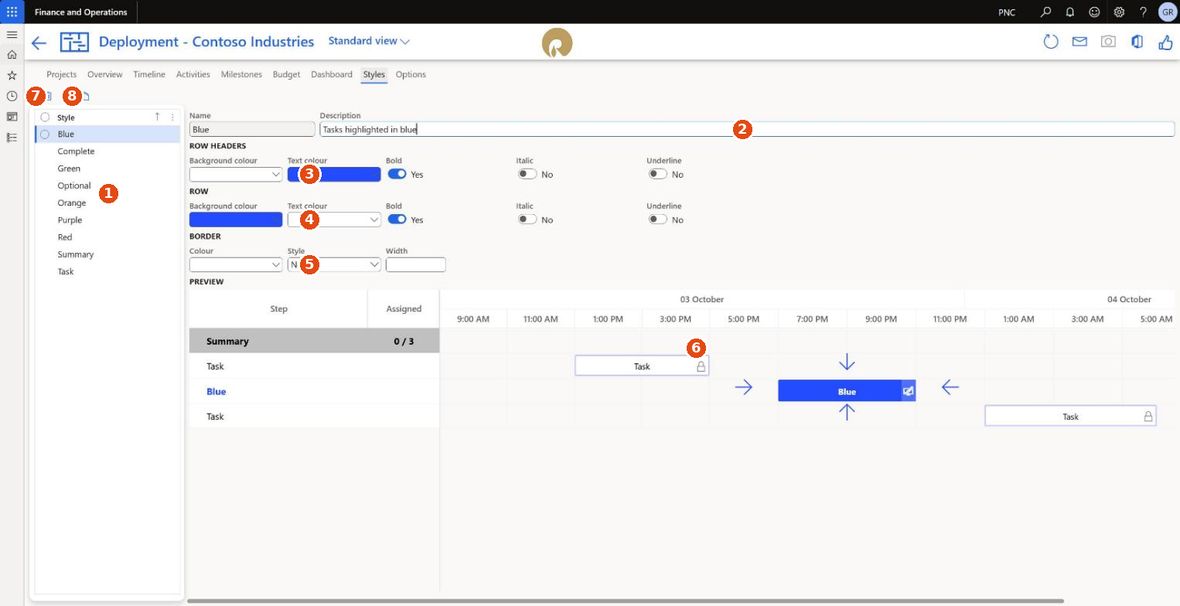
Task: Click edit icon on Blue Gantt bar
Action: (908, 391)
